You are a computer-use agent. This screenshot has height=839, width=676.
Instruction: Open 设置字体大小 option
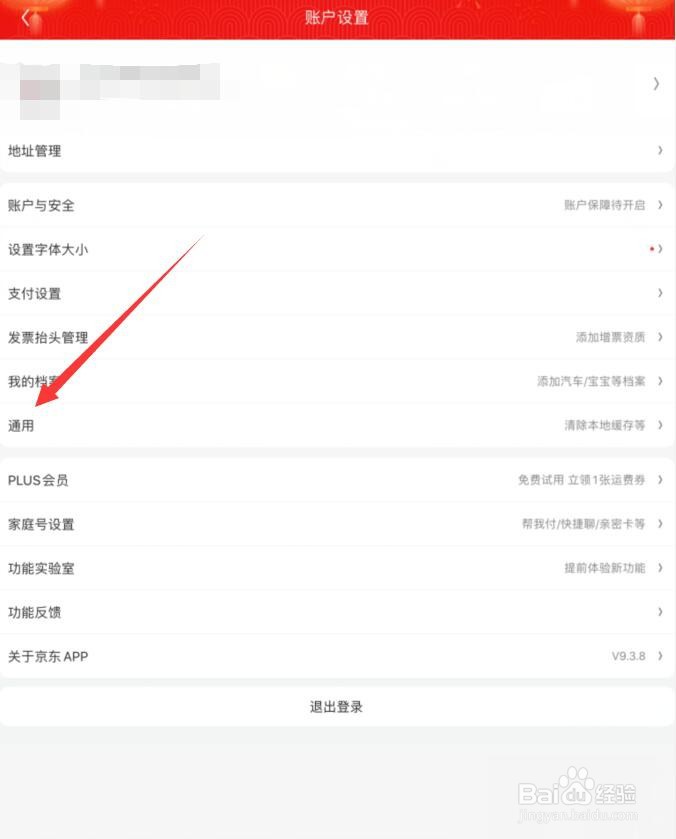tap(337, 249)
